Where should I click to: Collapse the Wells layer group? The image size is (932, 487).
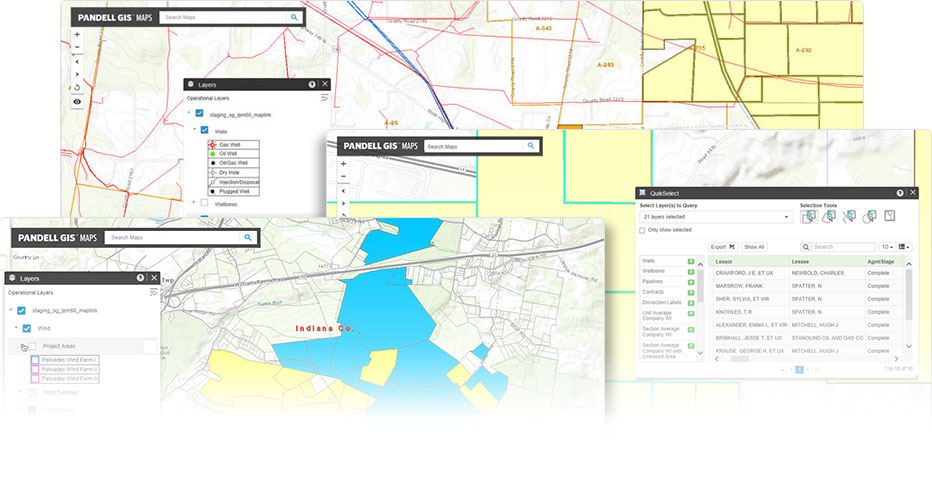point(194,130)
